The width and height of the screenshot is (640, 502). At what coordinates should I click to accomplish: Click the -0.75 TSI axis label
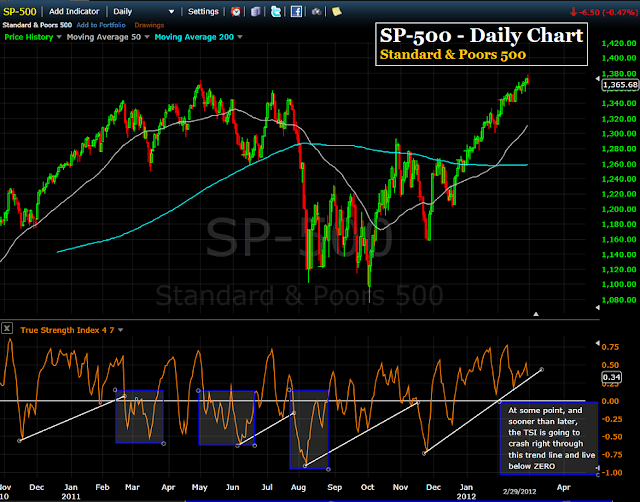coord(611,455)
